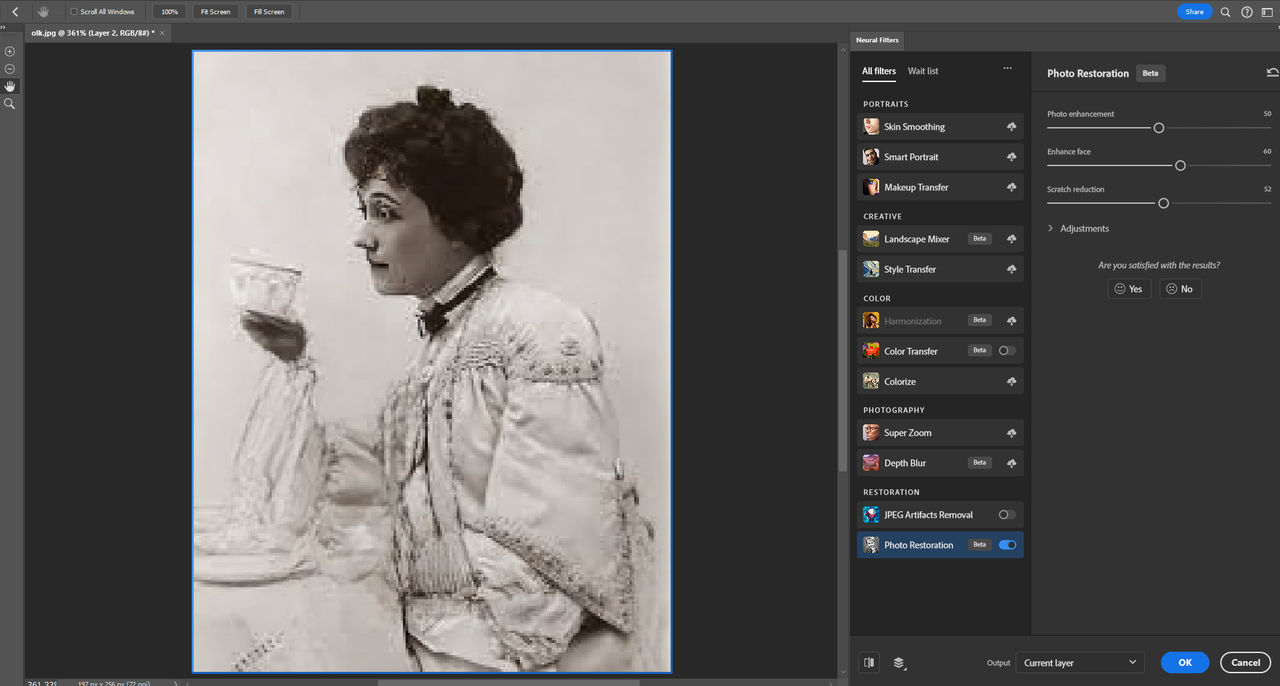The width and height of the screenshot is (1280, 686).
Task: Enable the JPEG Artifacts Removal toggle
Action: [x=1007, y=515]
